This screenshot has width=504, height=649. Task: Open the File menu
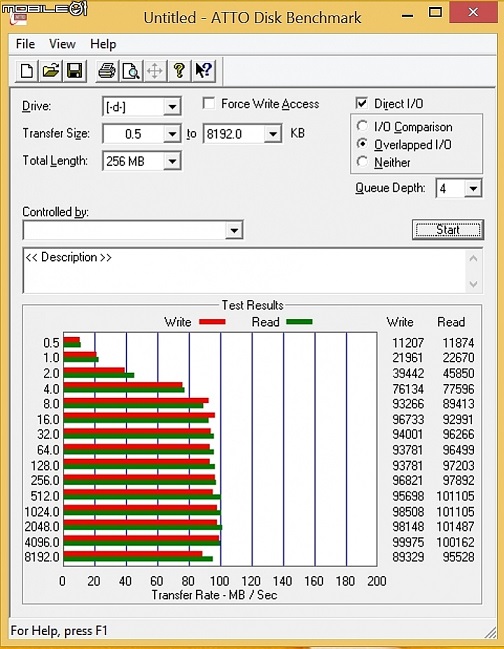point(25,44)
